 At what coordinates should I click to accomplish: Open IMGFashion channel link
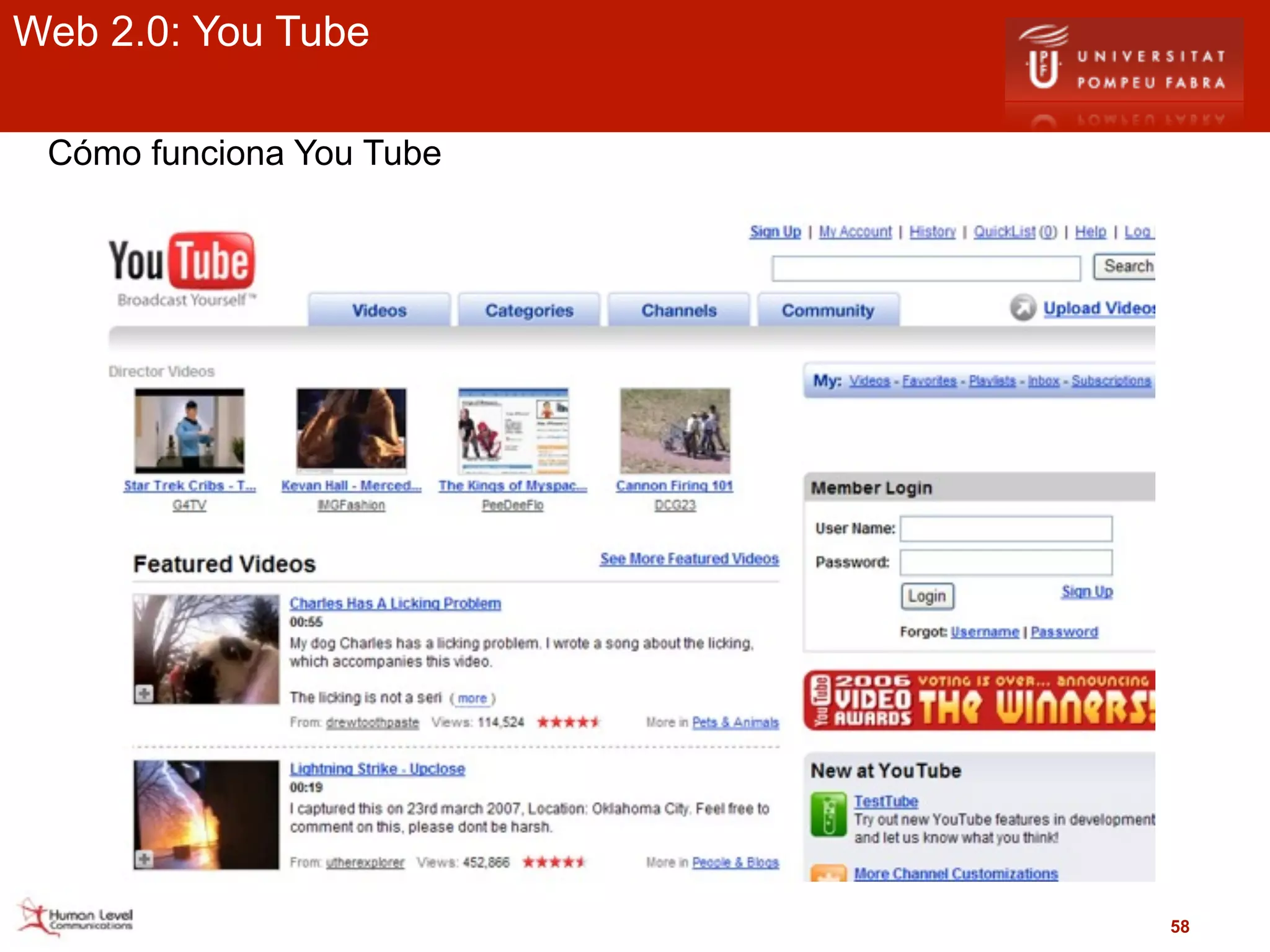(x=352, y=505)
